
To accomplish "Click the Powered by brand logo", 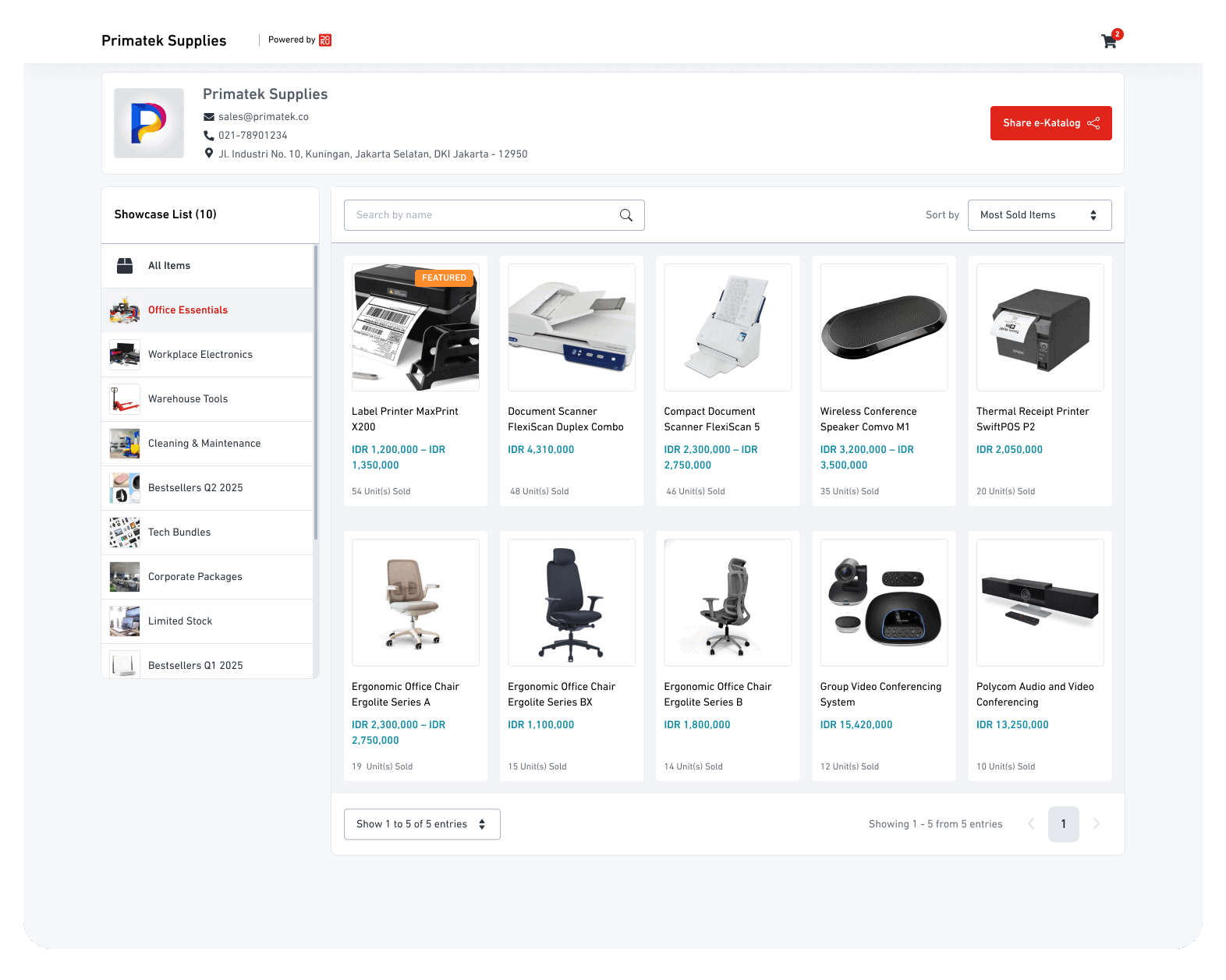I will tap(325, 40).
